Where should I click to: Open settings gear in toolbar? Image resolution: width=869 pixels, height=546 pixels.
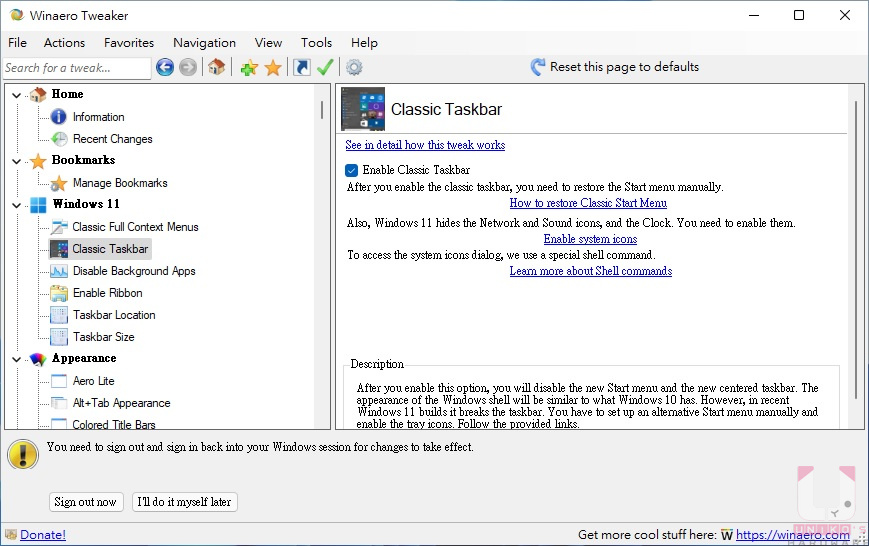[354, 68]
